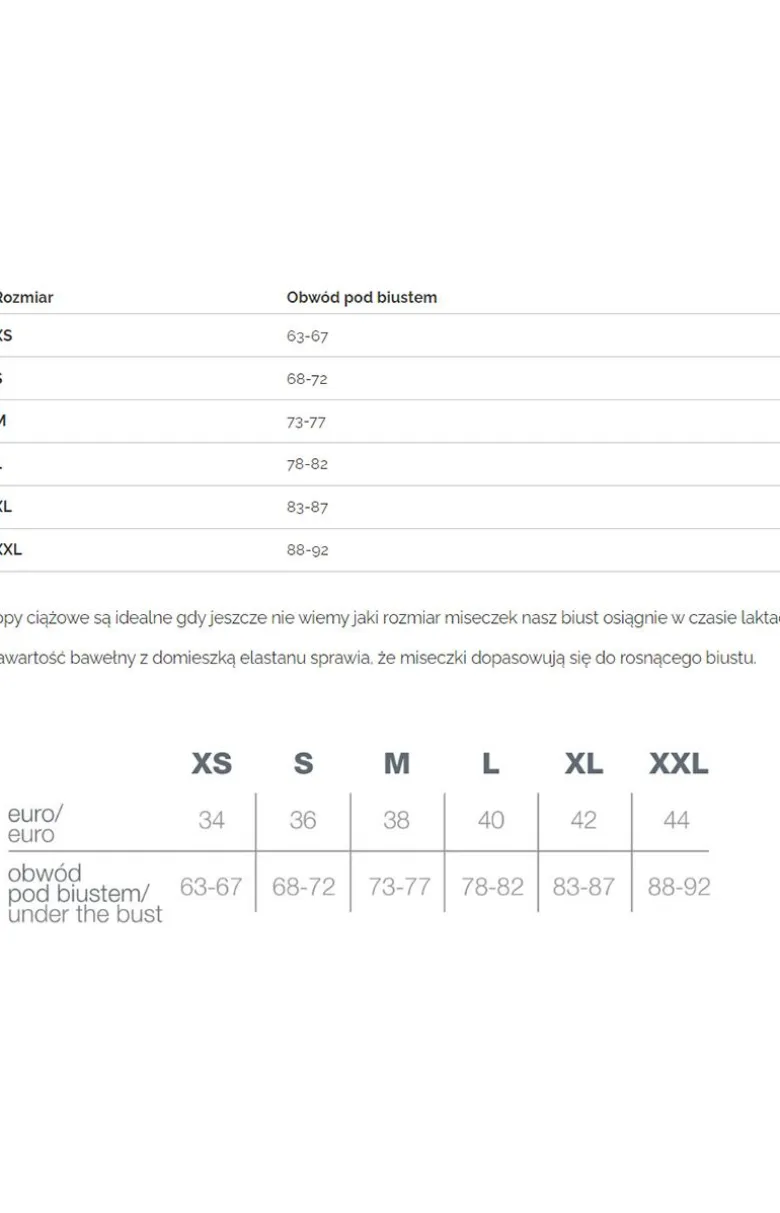780x1213 pixels.
Task: Select the 73-77 row value
Action: 306,422
